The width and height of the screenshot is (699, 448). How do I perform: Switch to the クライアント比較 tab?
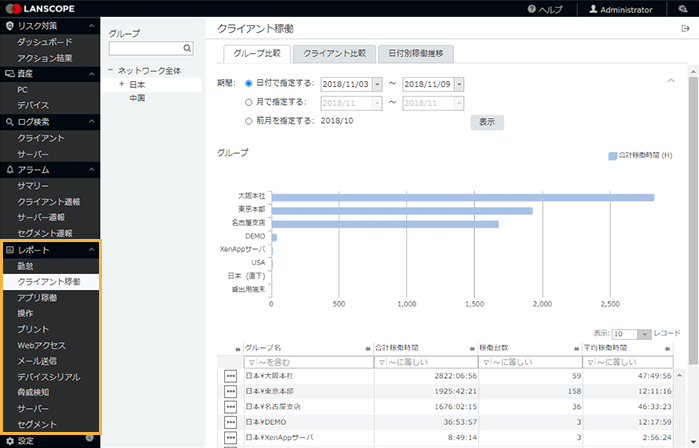tap(334, 53)
